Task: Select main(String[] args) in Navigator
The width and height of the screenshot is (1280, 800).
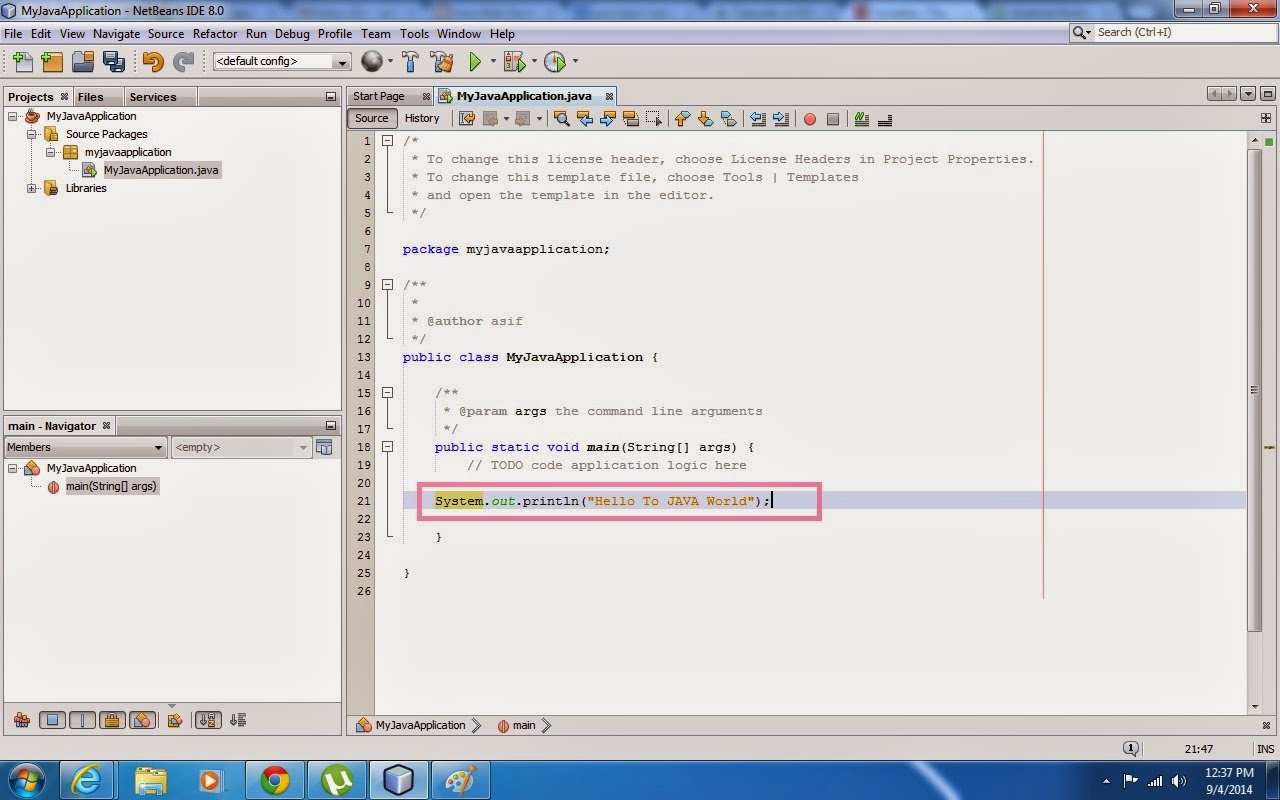Action: click(111, 486)
